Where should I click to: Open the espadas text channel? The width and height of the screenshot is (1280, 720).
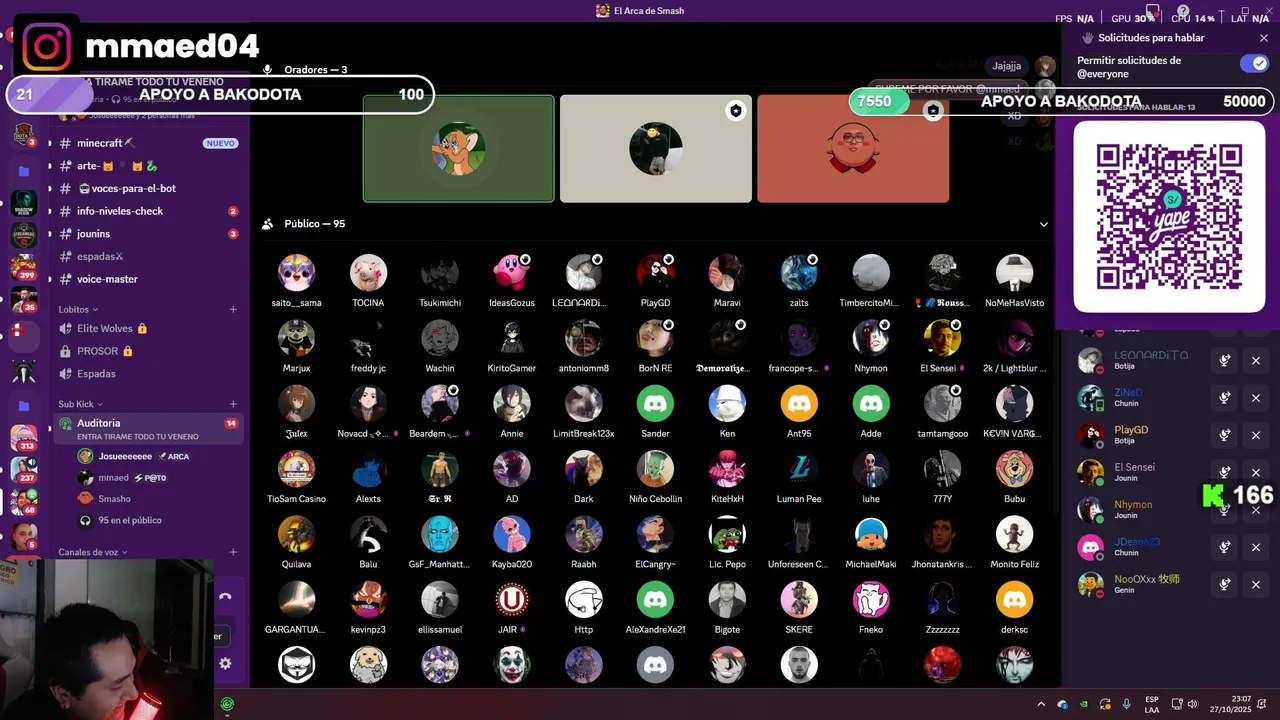coord(147,257)
